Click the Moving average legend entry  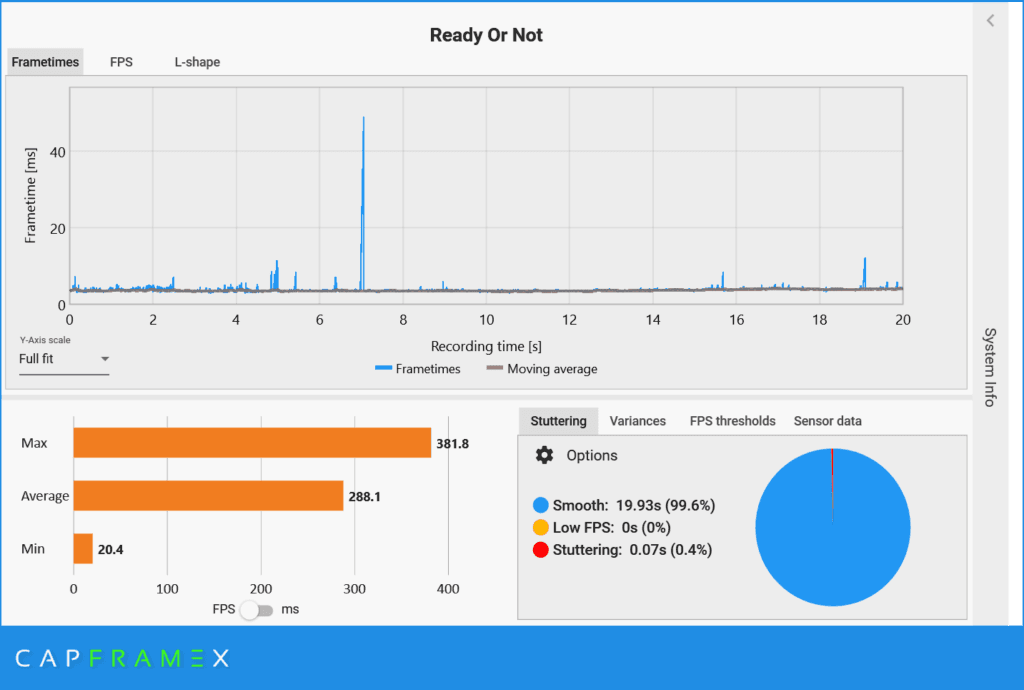click(542, 369)
